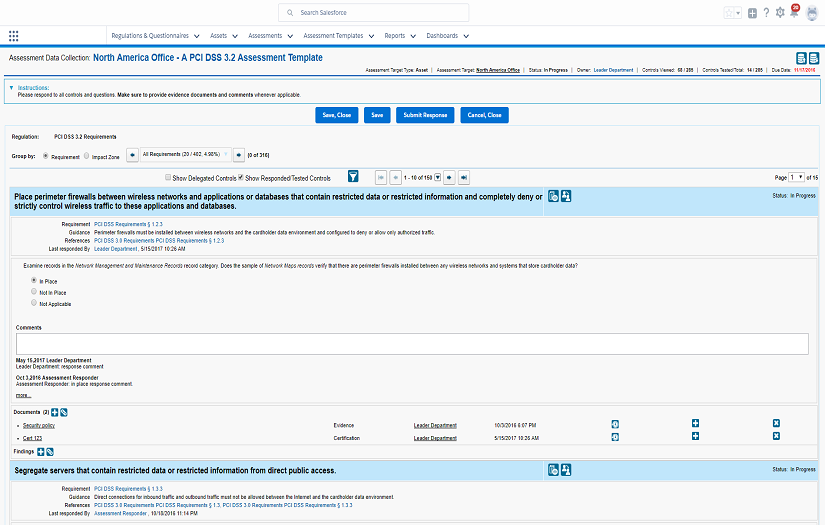Go to first page of controls
The image size is (825, 525).
click(x=381, y=178)
